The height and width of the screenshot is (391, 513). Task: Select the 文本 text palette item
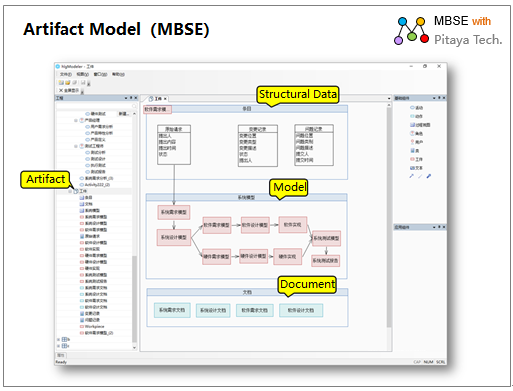[x=416, y=168]
